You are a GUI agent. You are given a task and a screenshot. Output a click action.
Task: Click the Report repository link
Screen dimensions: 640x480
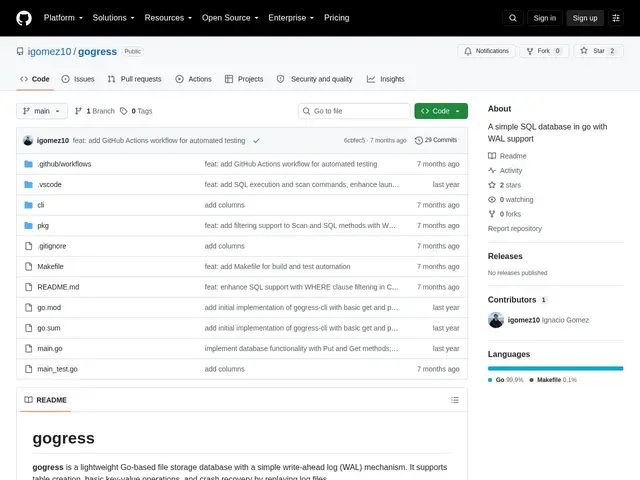(x=515, y=229)
